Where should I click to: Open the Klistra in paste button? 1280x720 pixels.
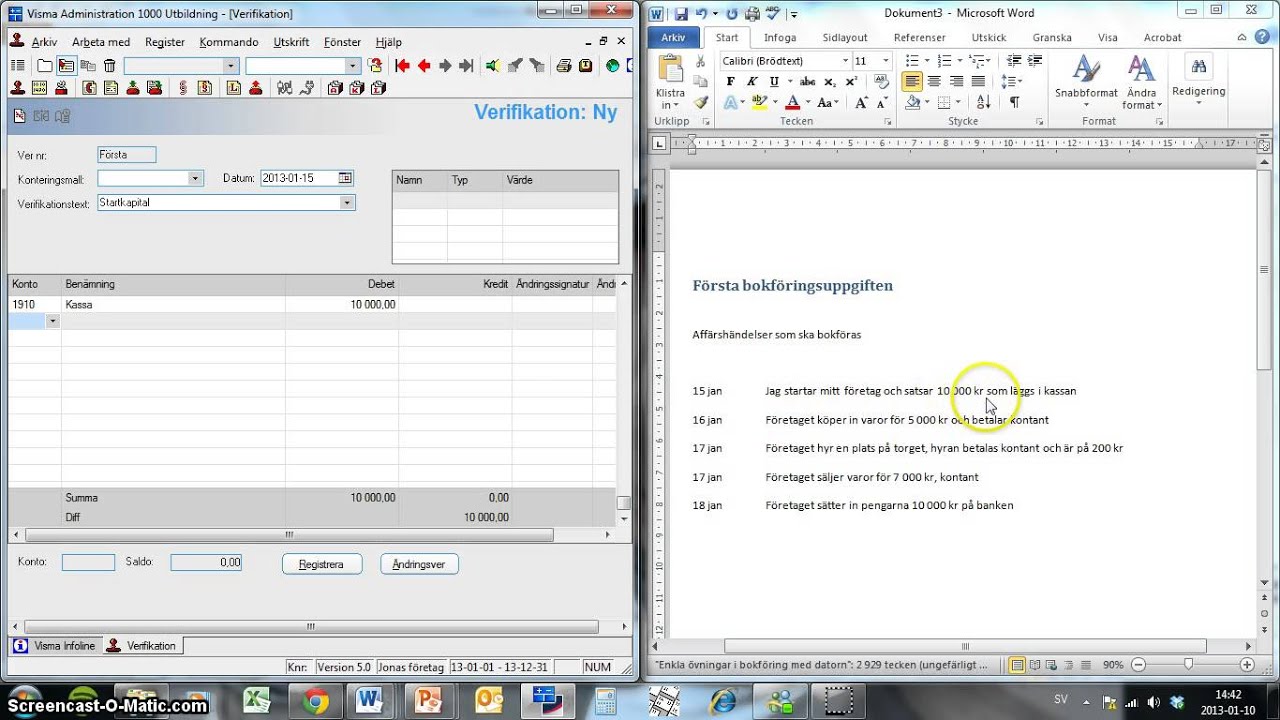pyautogui.click(x=670, y=84)
